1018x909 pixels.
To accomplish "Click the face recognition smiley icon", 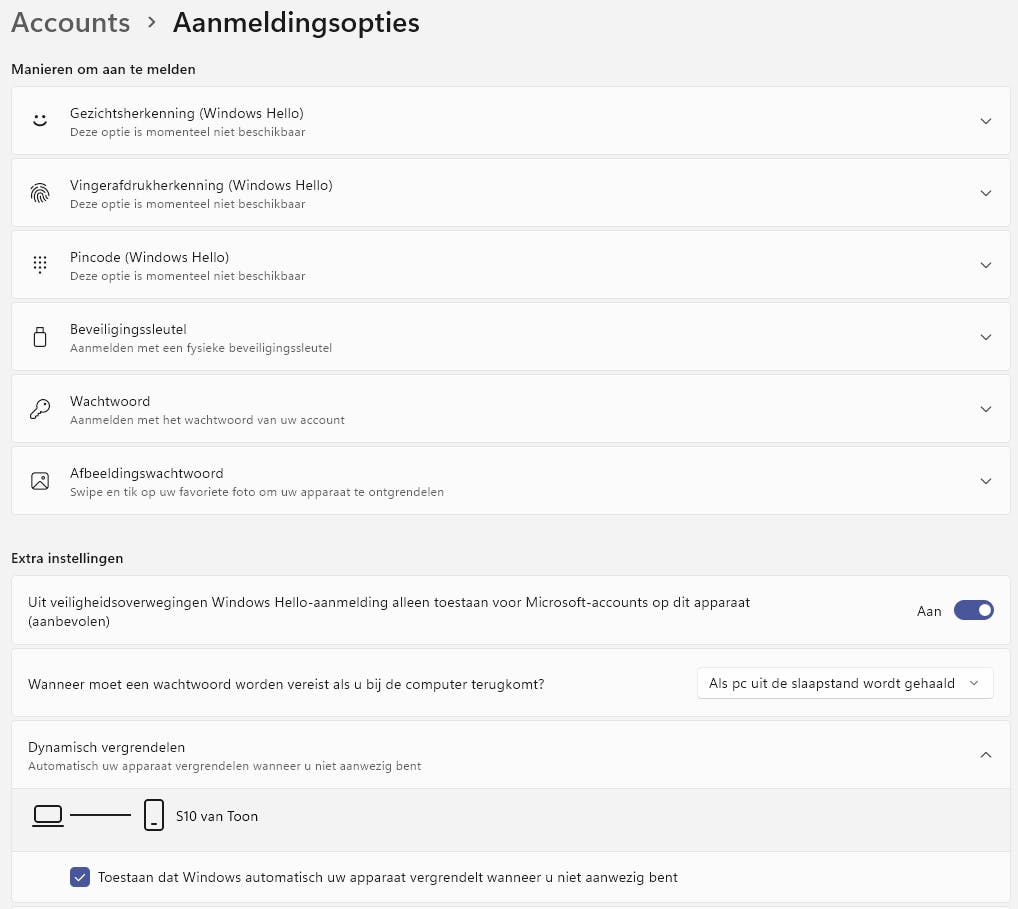I will (x=40, y=121).
